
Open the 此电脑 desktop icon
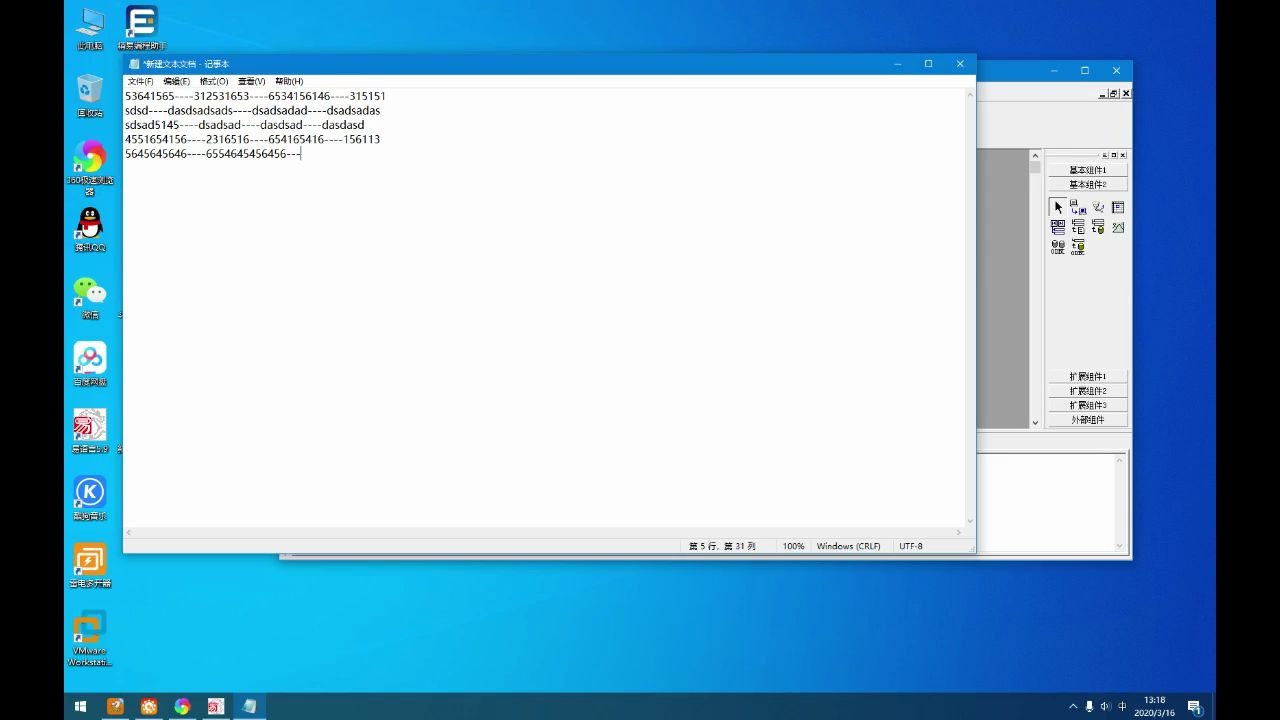[90, 28]
